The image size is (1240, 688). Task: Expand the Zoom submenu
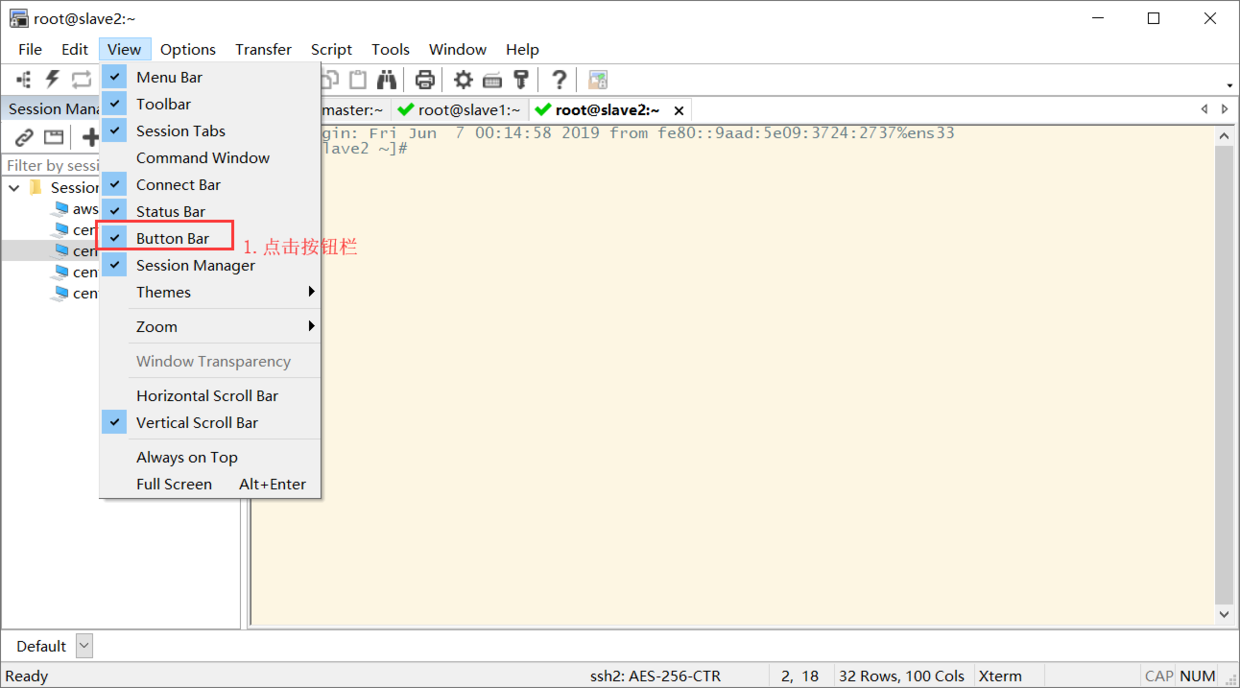(x=210, y=327)
